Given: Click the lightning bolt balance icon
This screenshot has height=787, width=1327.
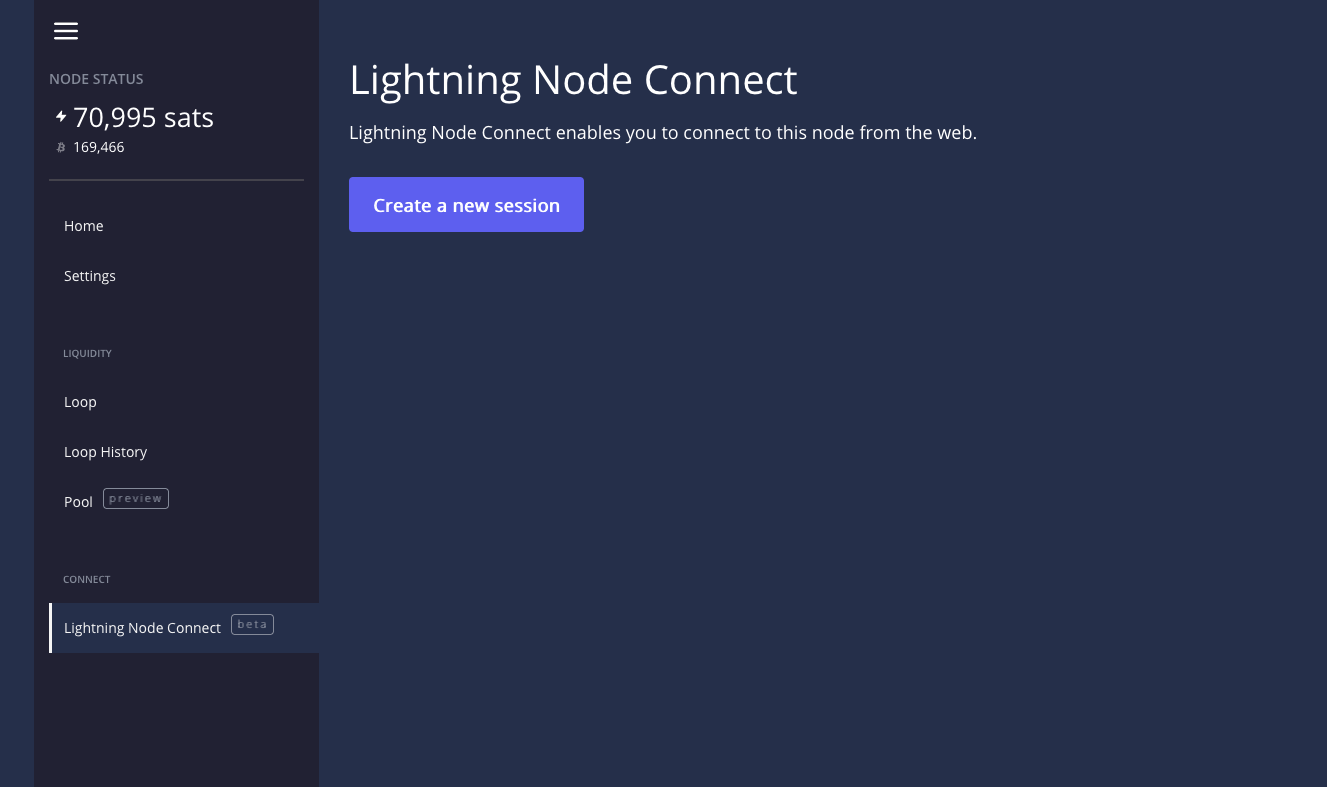Looking at the screenshot, I should (x=61, y=117).
